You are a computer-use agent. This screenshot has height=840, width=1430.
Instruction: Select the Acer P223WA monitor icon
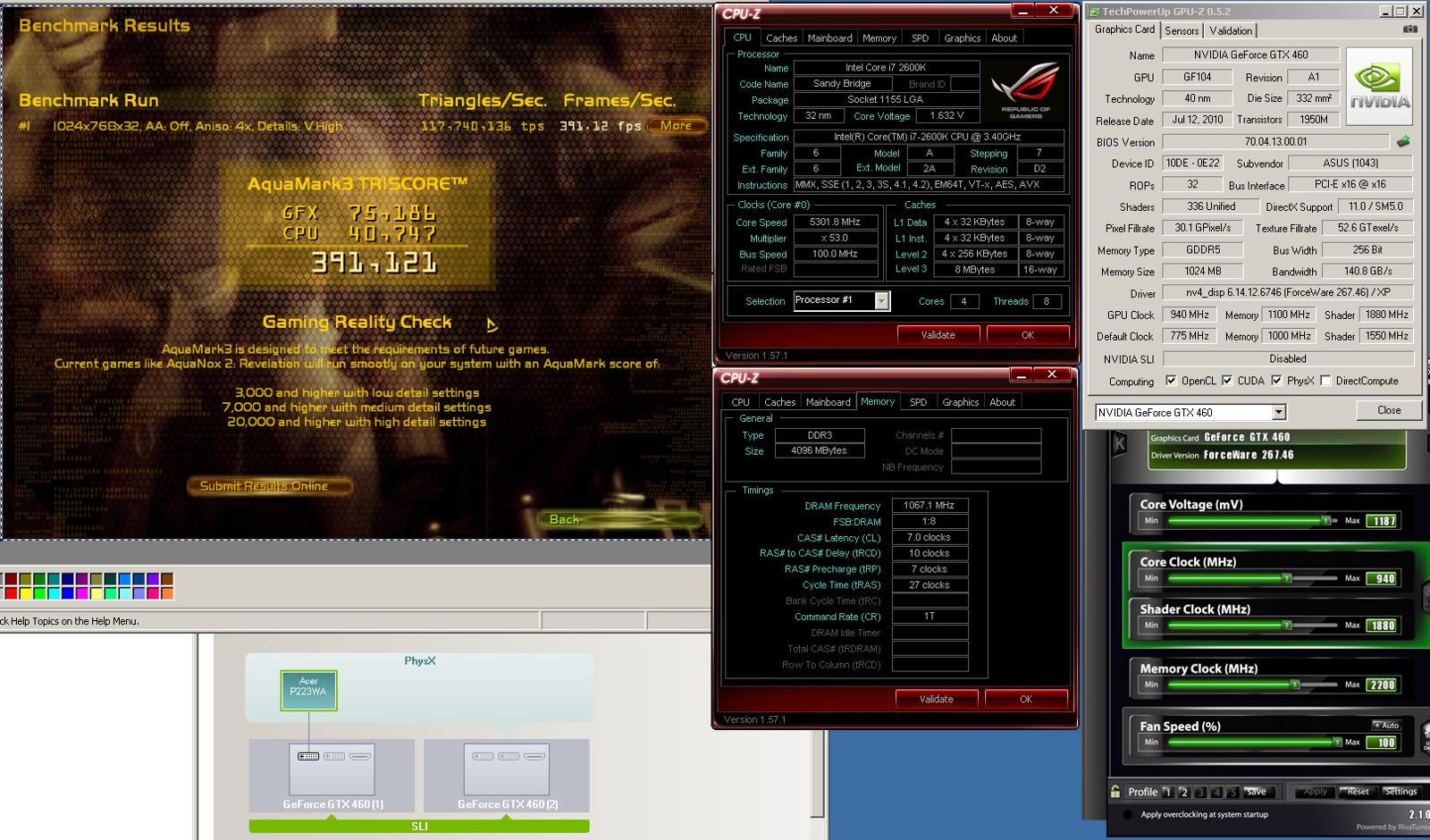[x=308, y=690]
